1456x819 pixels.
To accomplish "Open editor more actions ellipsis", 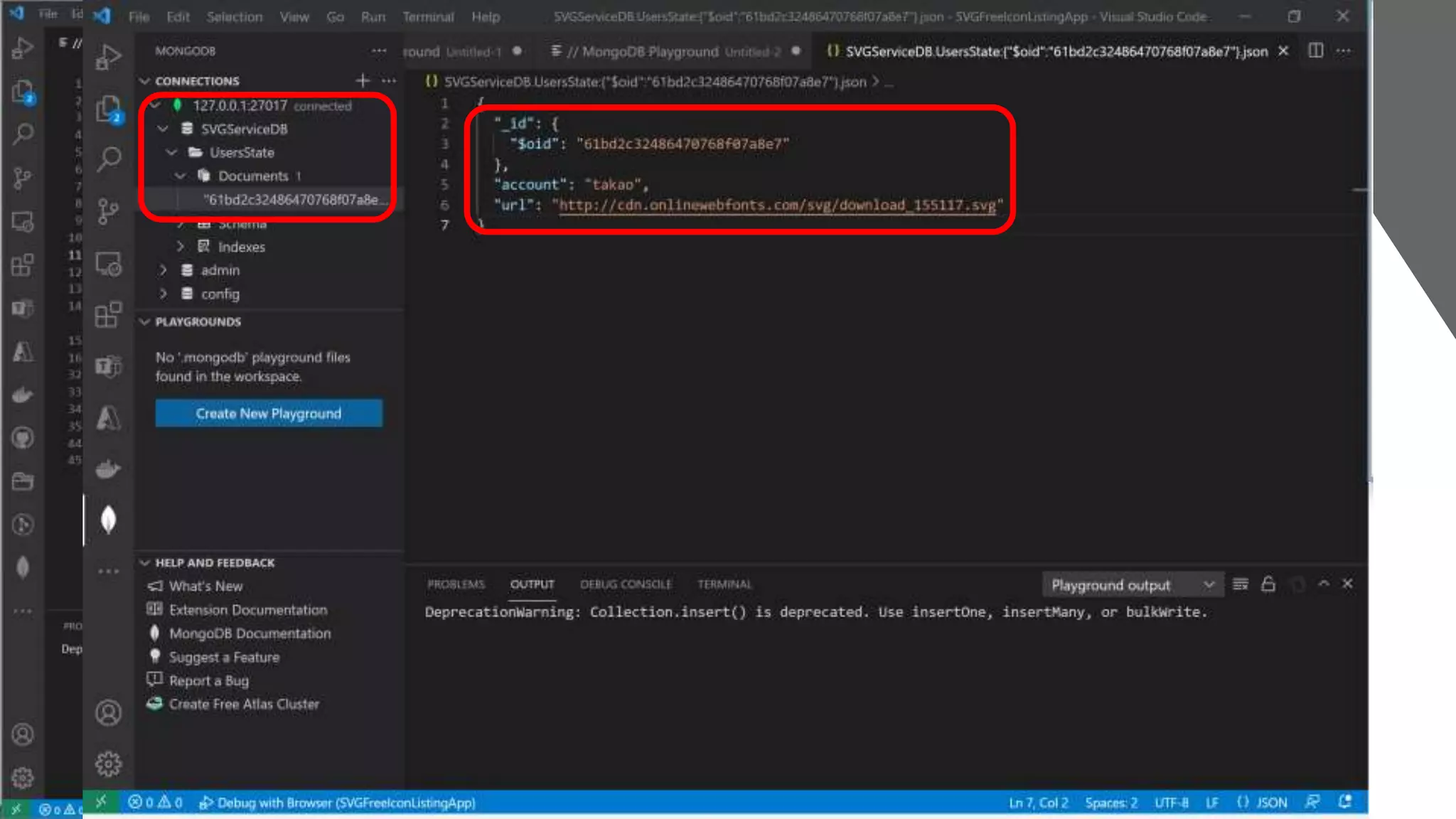I will (x=1344, y=51).
